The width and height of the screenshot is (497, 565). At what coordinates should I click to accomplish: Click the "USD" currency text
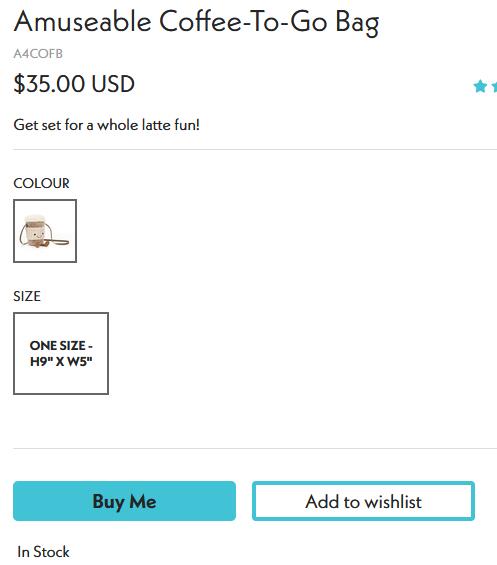113,84
